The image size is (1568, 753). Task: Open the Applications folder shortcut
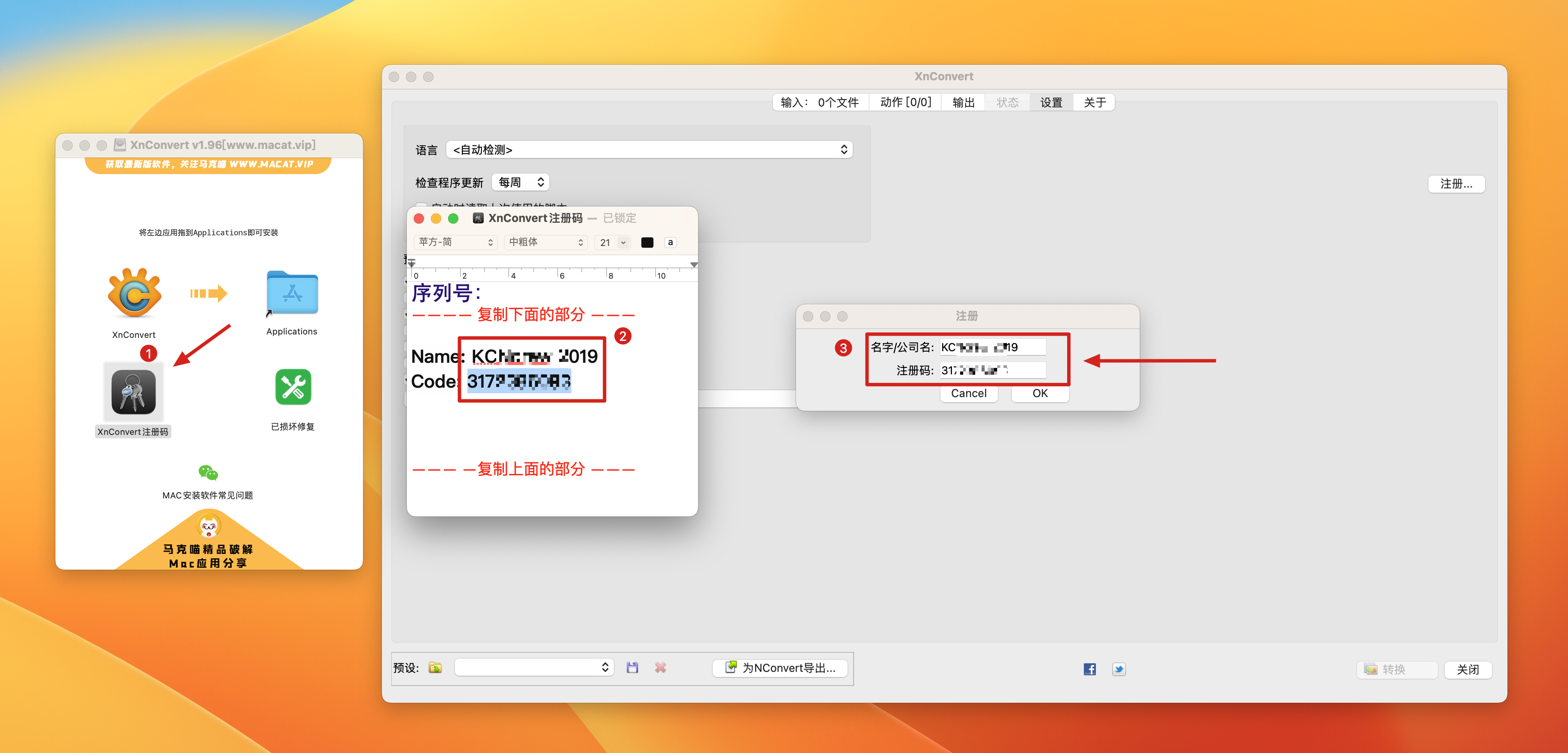292,292
